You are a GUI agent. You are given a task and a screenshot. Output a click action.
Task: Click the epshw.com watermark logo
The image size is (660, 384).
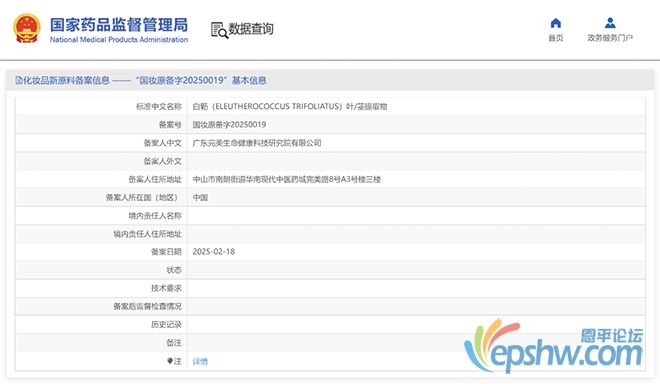(554, 346)
